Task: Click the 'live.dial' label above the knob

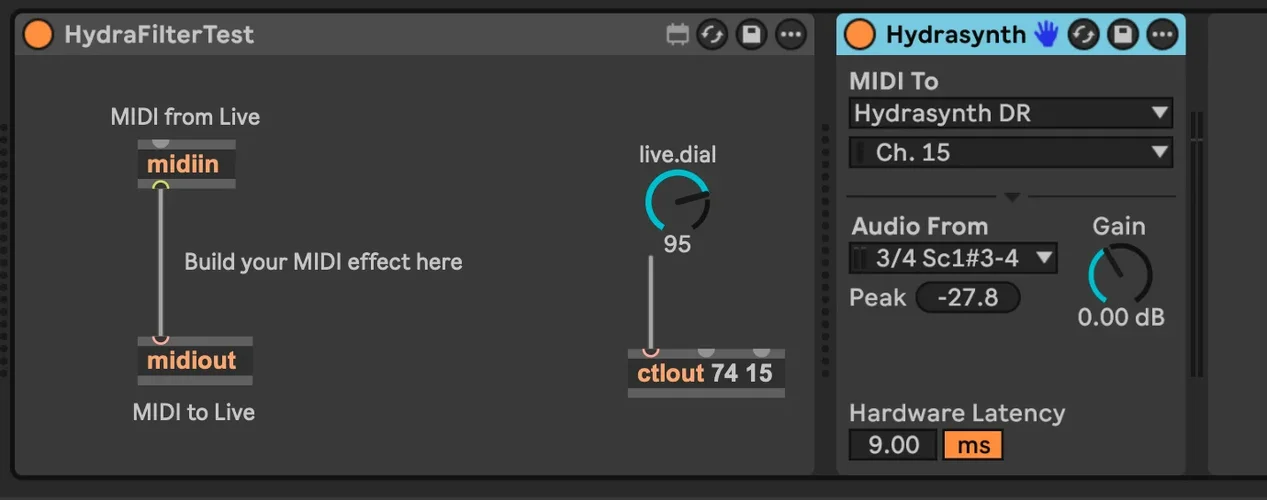Action: (678, 155)
